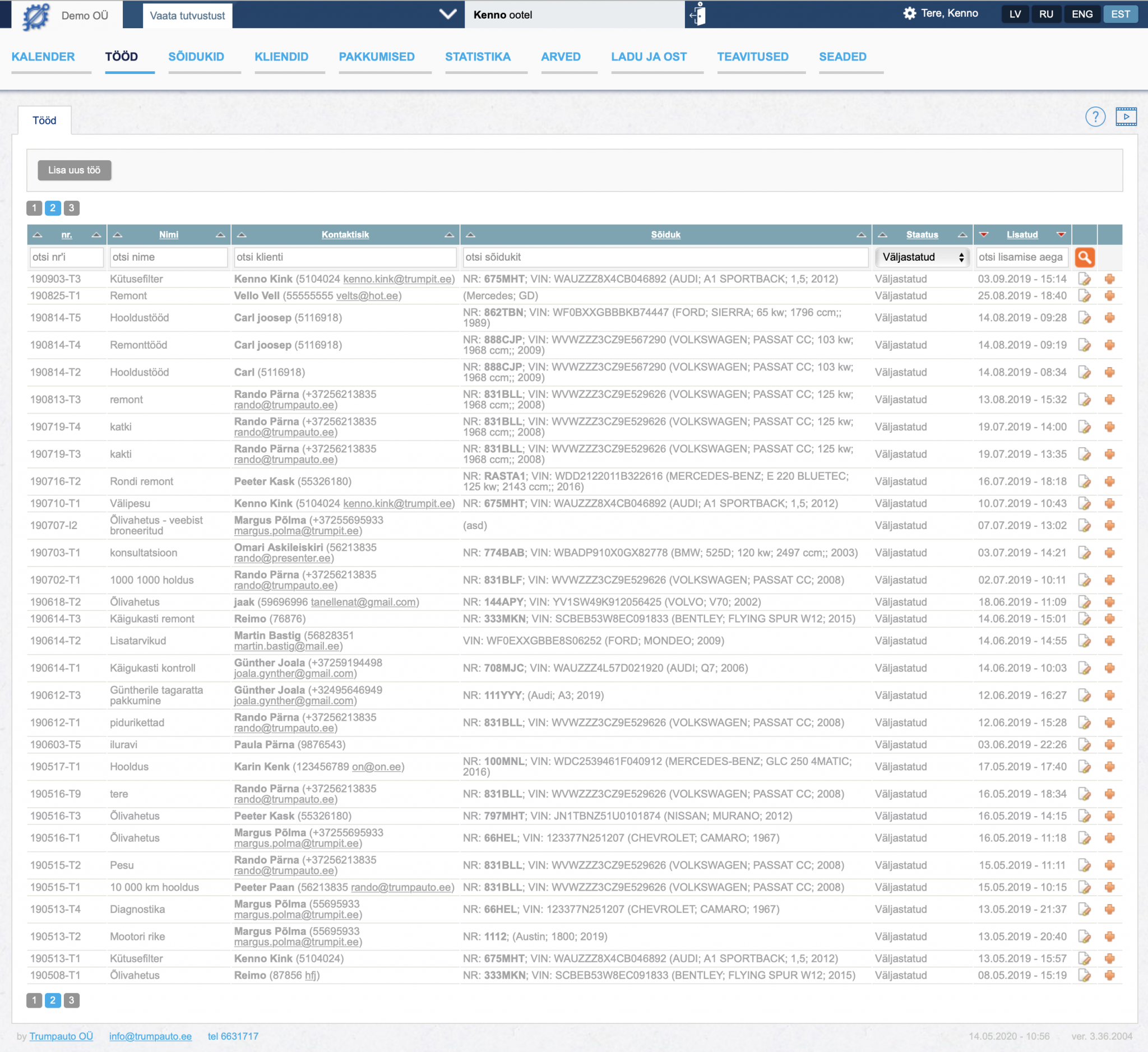Open the kenno.kink@trumpit.ee email link in the first row

[397, 280]
